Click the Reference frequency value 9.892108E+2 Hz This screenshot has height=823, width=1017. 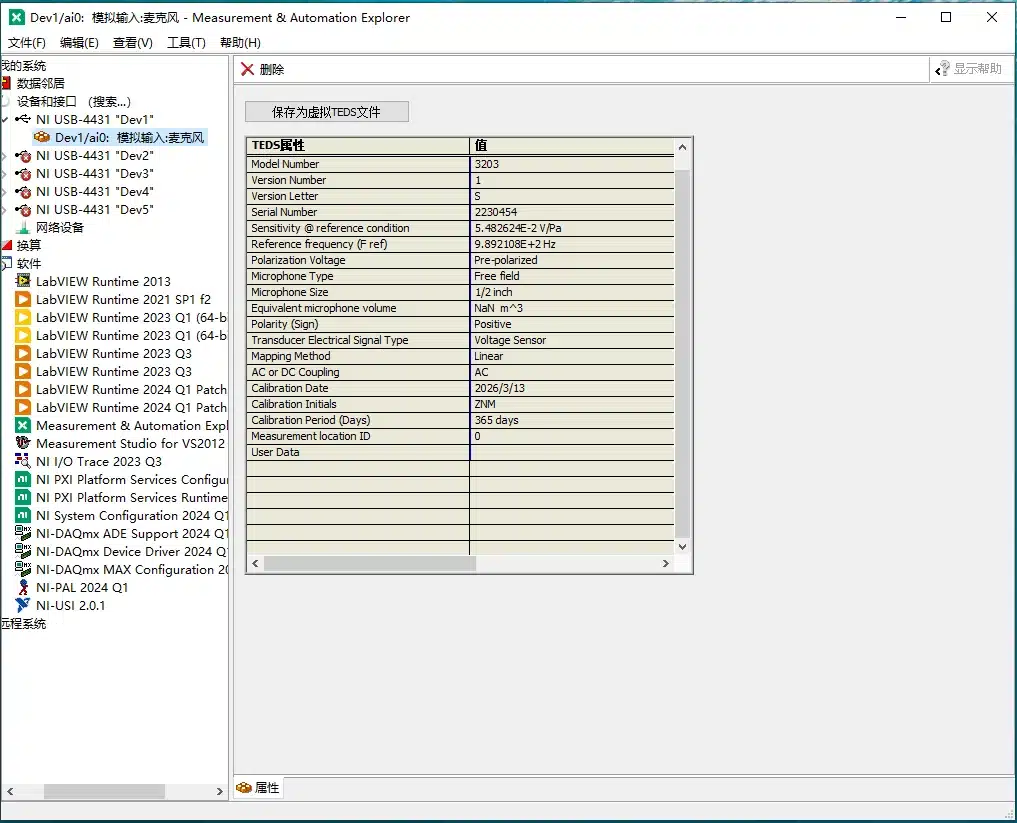515,244
